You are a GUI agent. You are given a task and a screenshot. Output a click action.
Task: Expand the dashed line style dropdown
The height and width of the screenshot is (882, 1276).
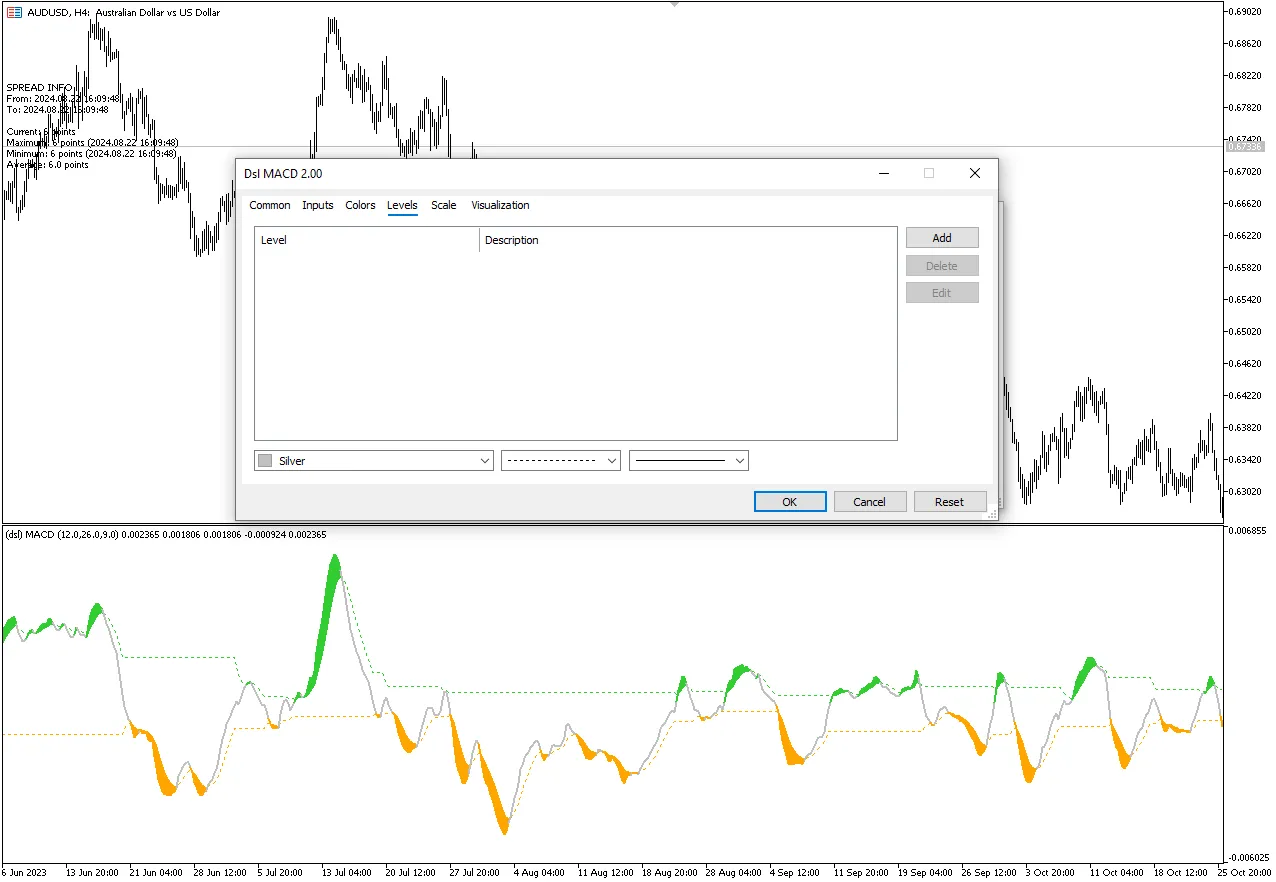(560, 461)
